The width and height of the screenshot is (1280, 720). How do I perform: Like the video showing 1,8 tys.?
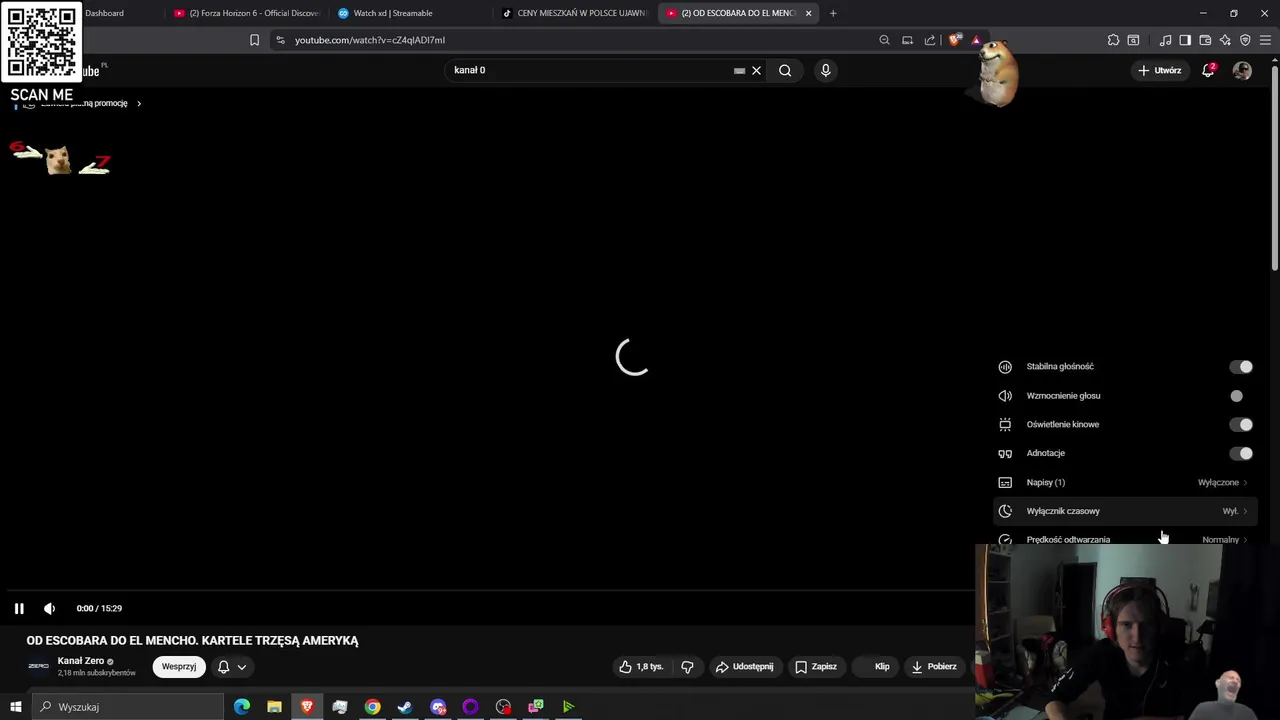(x=641, y=667)
